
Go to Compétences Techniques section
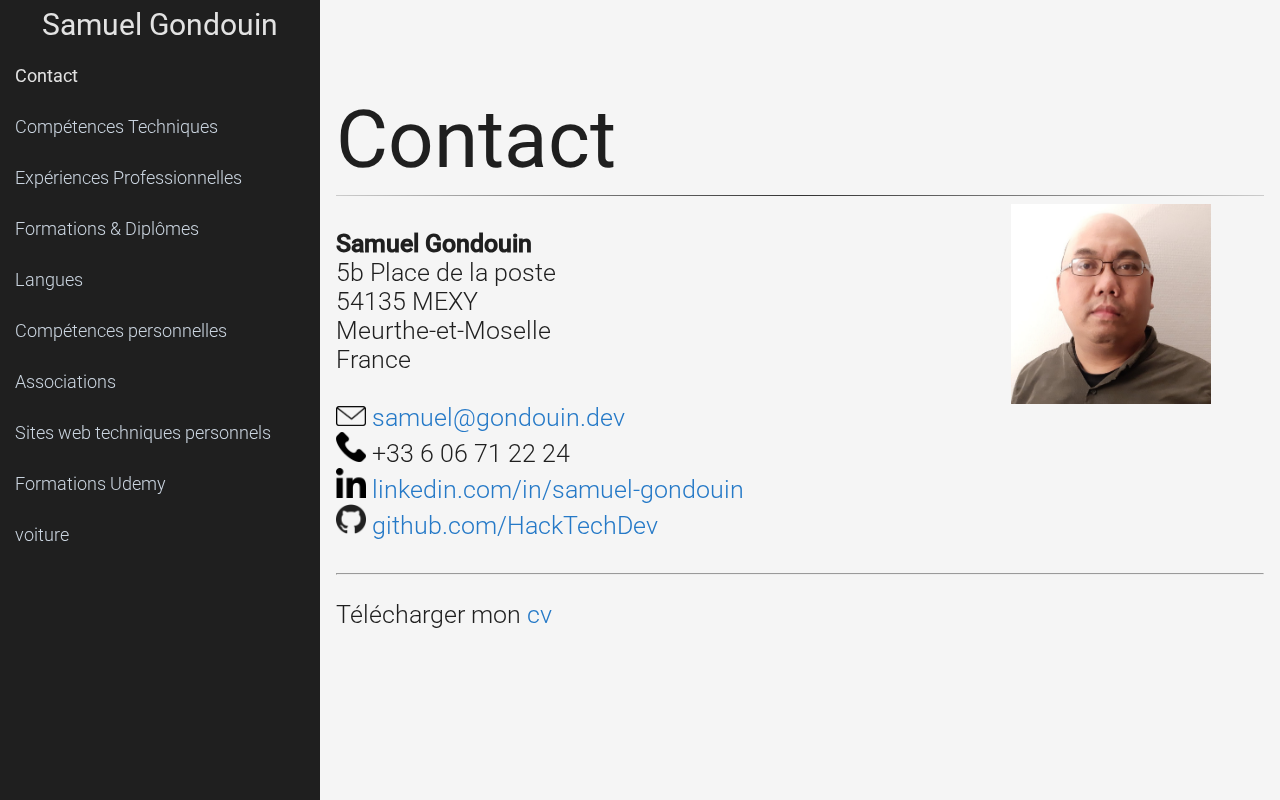[116, 127]
